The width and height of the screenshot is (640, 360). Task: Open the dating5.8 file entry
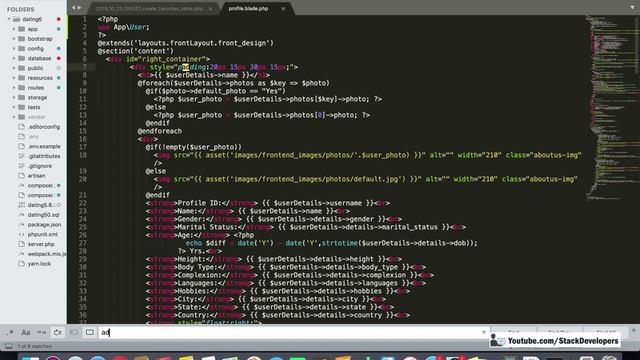(x=40, y=205)
